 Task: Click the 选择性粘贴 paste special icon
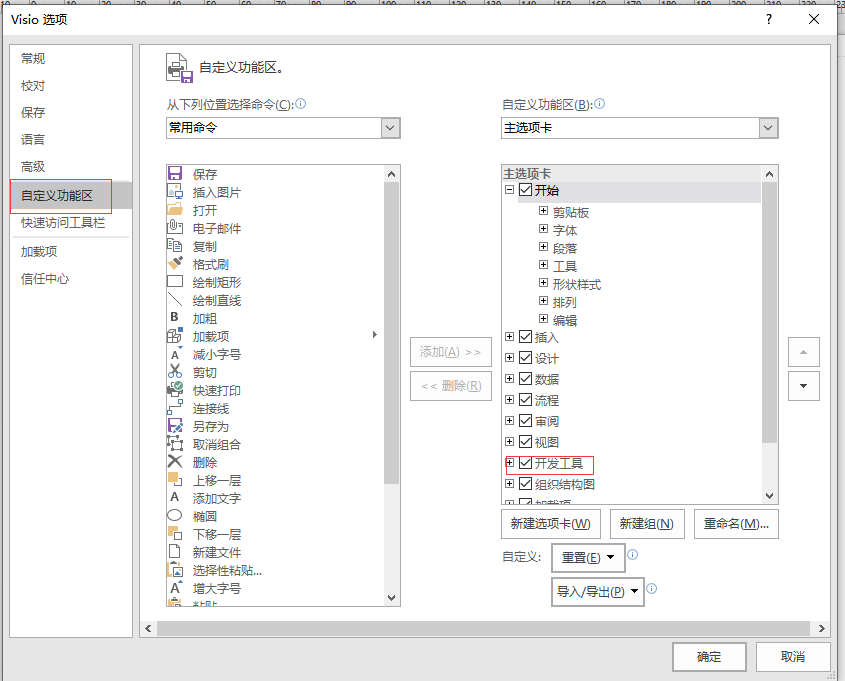point(175,570)
